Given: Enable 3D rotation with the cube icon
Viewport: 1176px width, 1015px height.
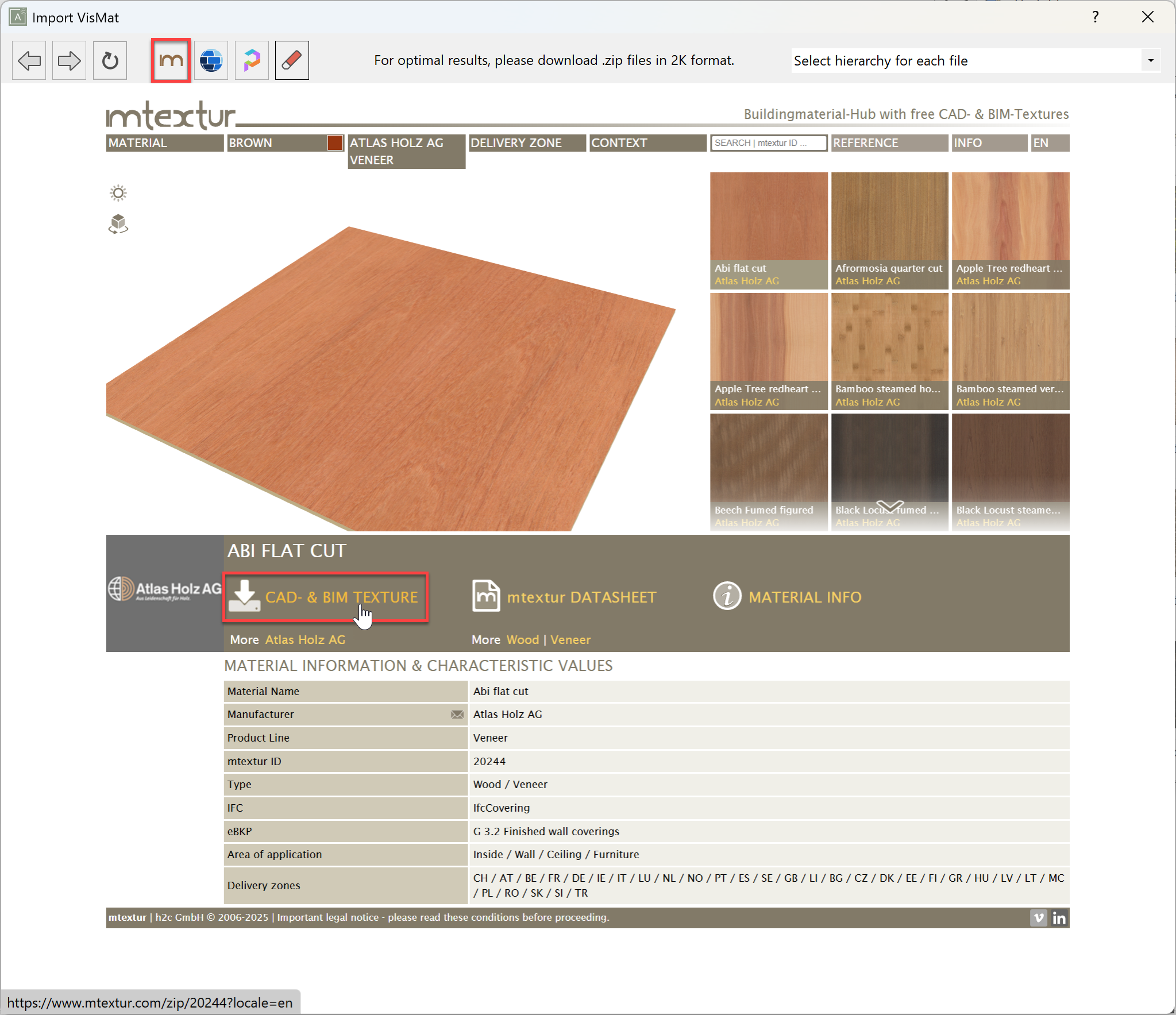Looking at the screenshot, I should click(118, 224).
